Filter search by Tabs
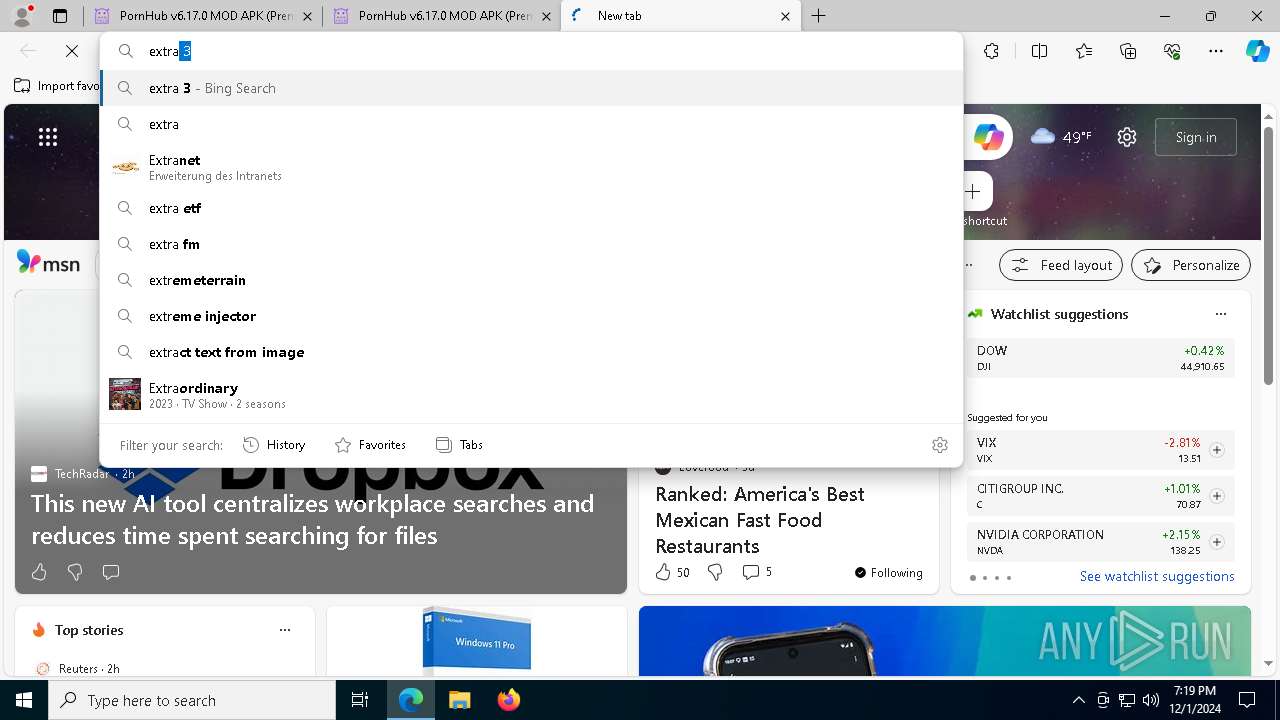1280x720 pixels. coord(459,445)
